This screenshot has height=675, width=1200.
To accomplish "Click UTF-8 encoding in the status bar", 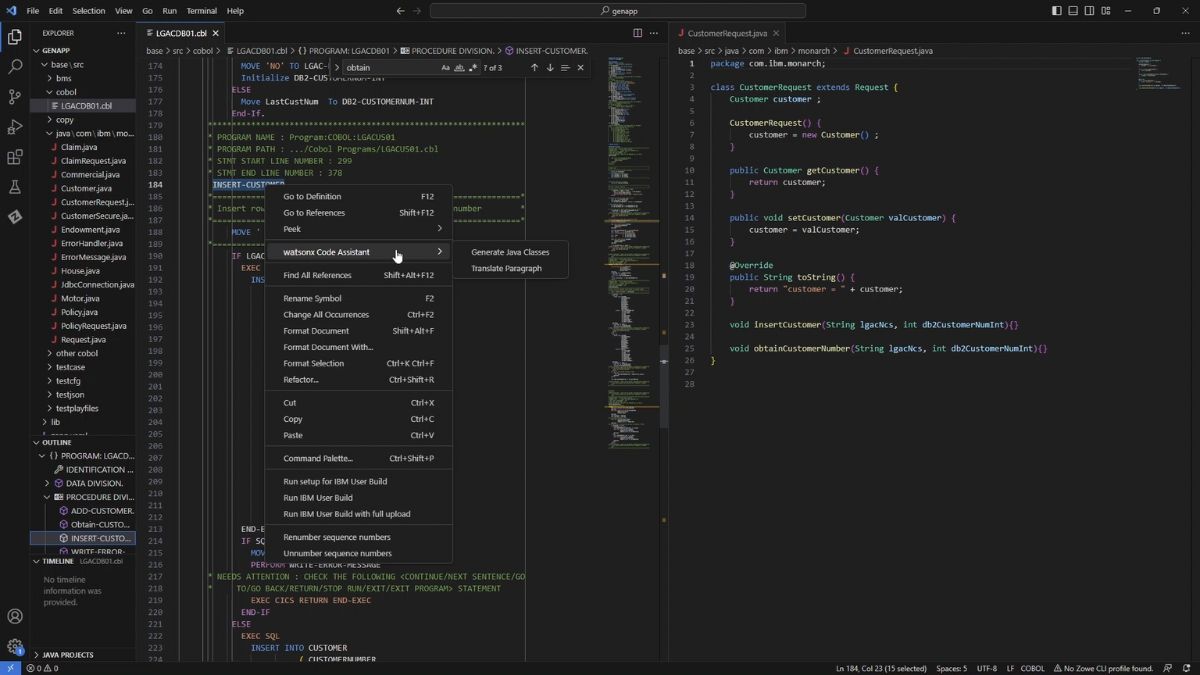I will coord(988,668).
